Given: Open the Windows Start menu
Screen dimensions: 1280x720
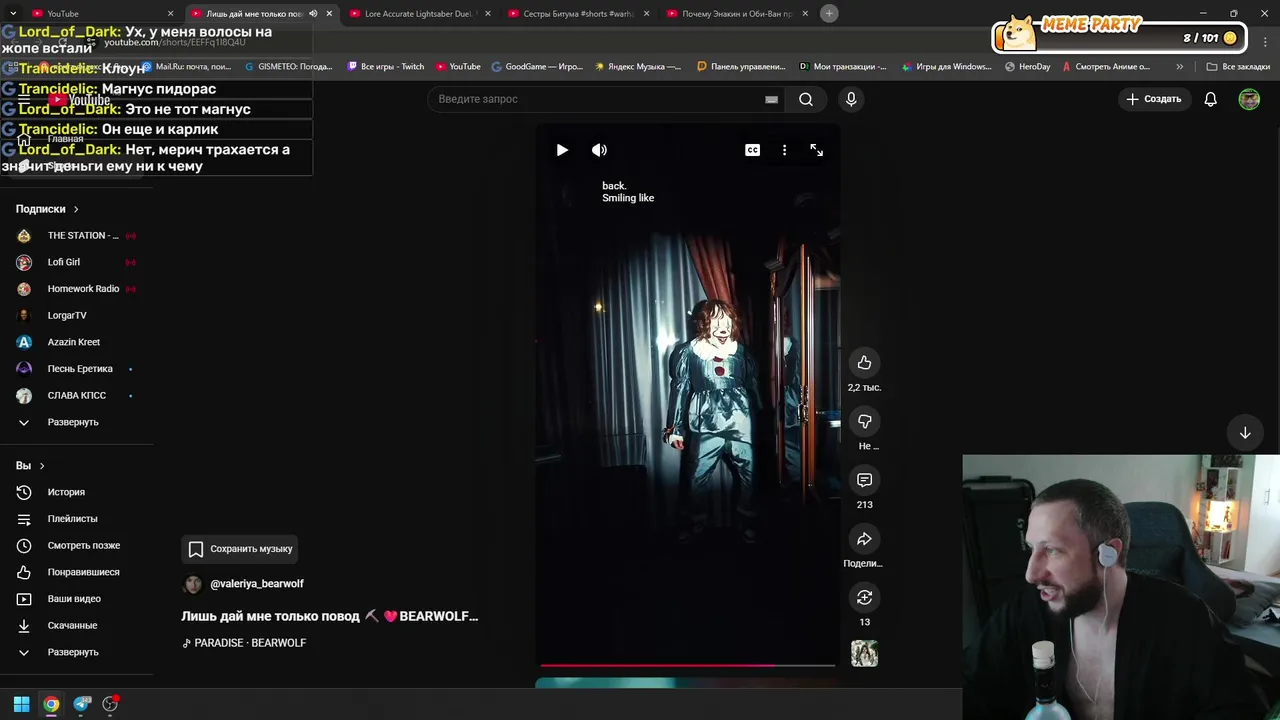Looking at the screenshot, I should point(21,704).
